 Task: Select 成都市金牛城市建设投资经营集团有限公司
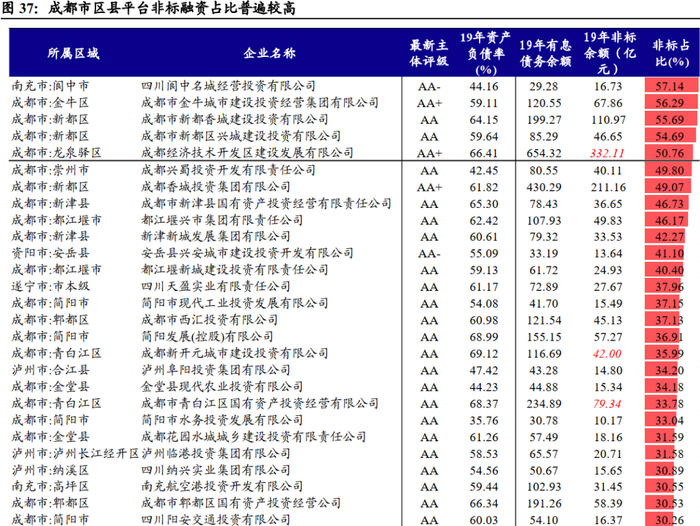(260, 103)
